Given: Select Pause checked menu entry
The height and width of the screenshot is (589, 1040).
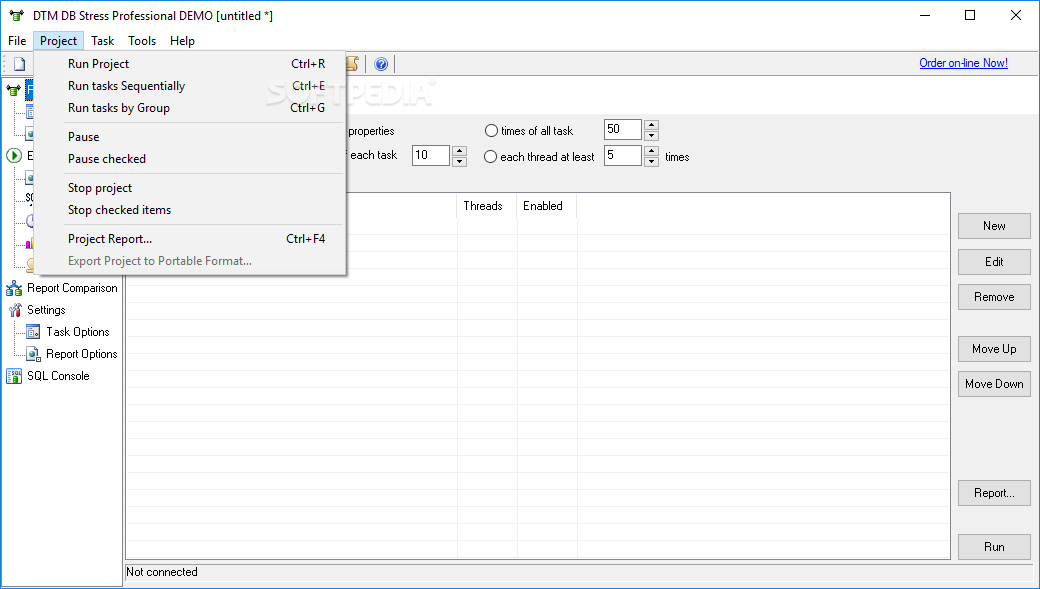Looking at the screenshot, I should [190, 159].
